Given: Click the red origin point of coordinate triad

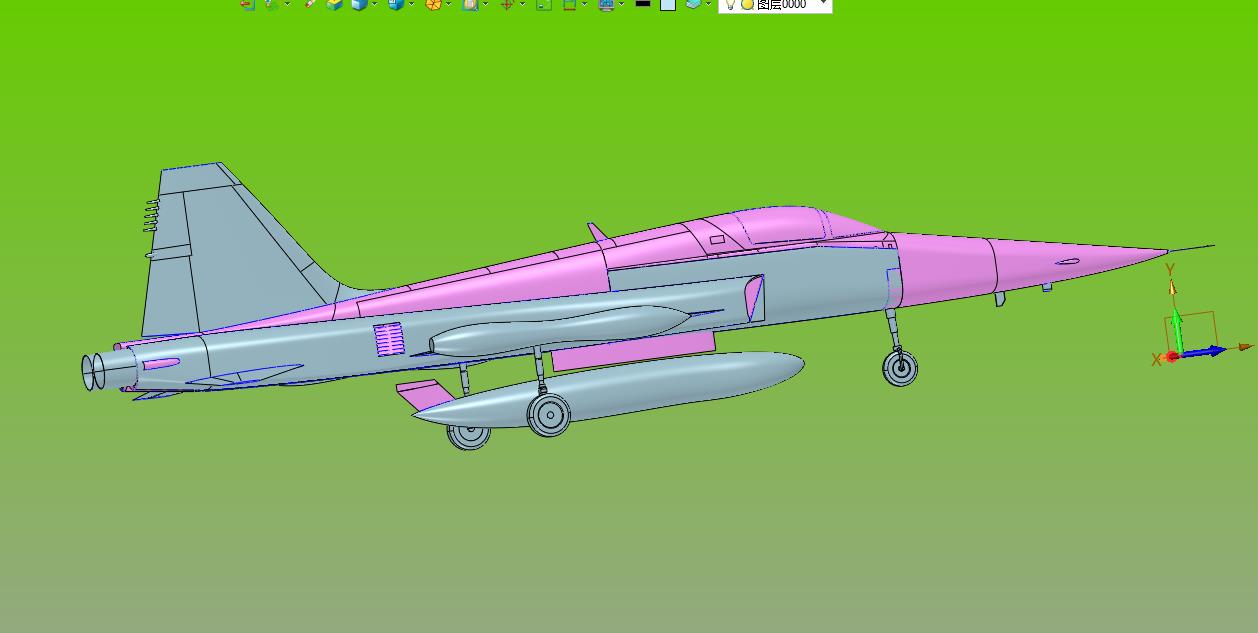Looking at the screenshot, I should coord(1173,356).
